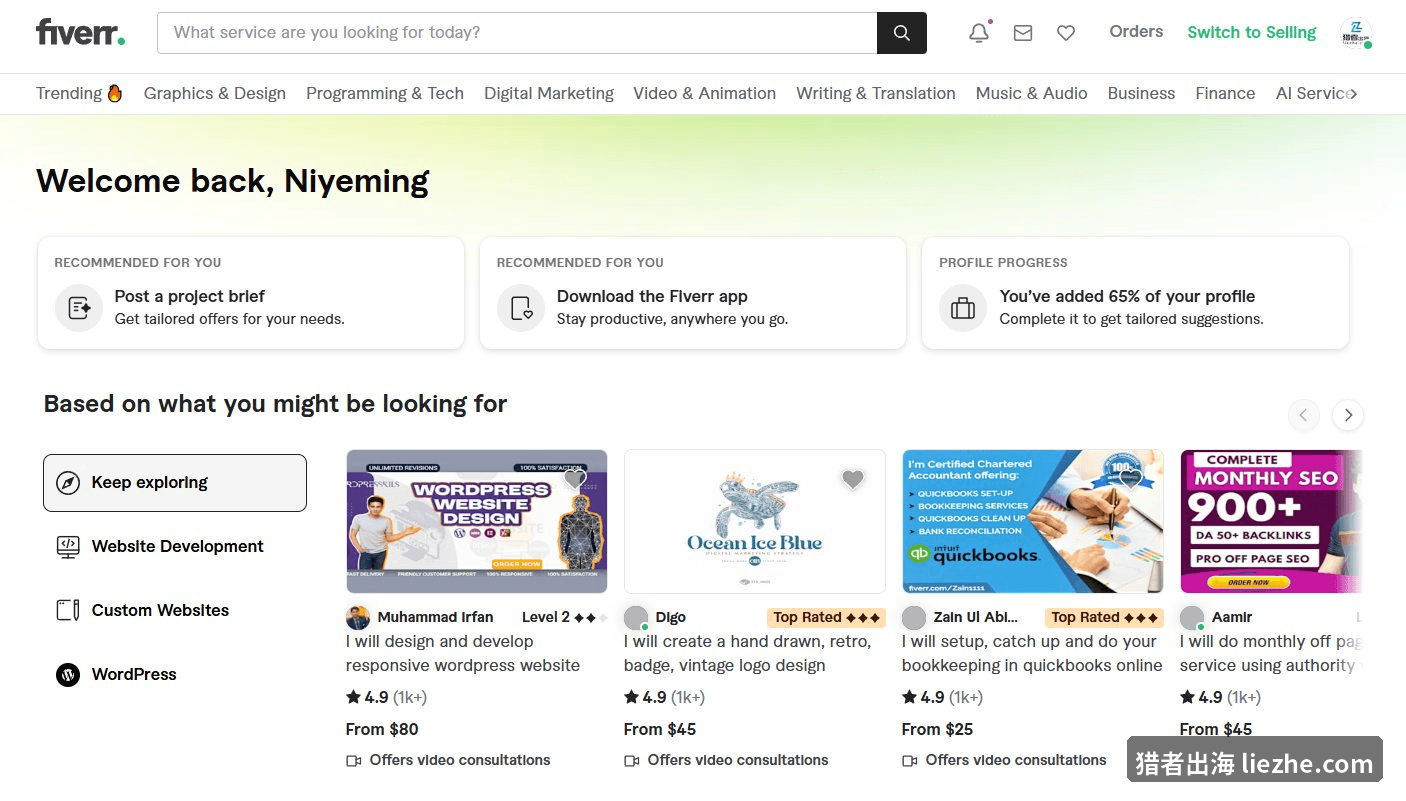
Task: Open the Graphics & Design category
Action: click(215, 93)
